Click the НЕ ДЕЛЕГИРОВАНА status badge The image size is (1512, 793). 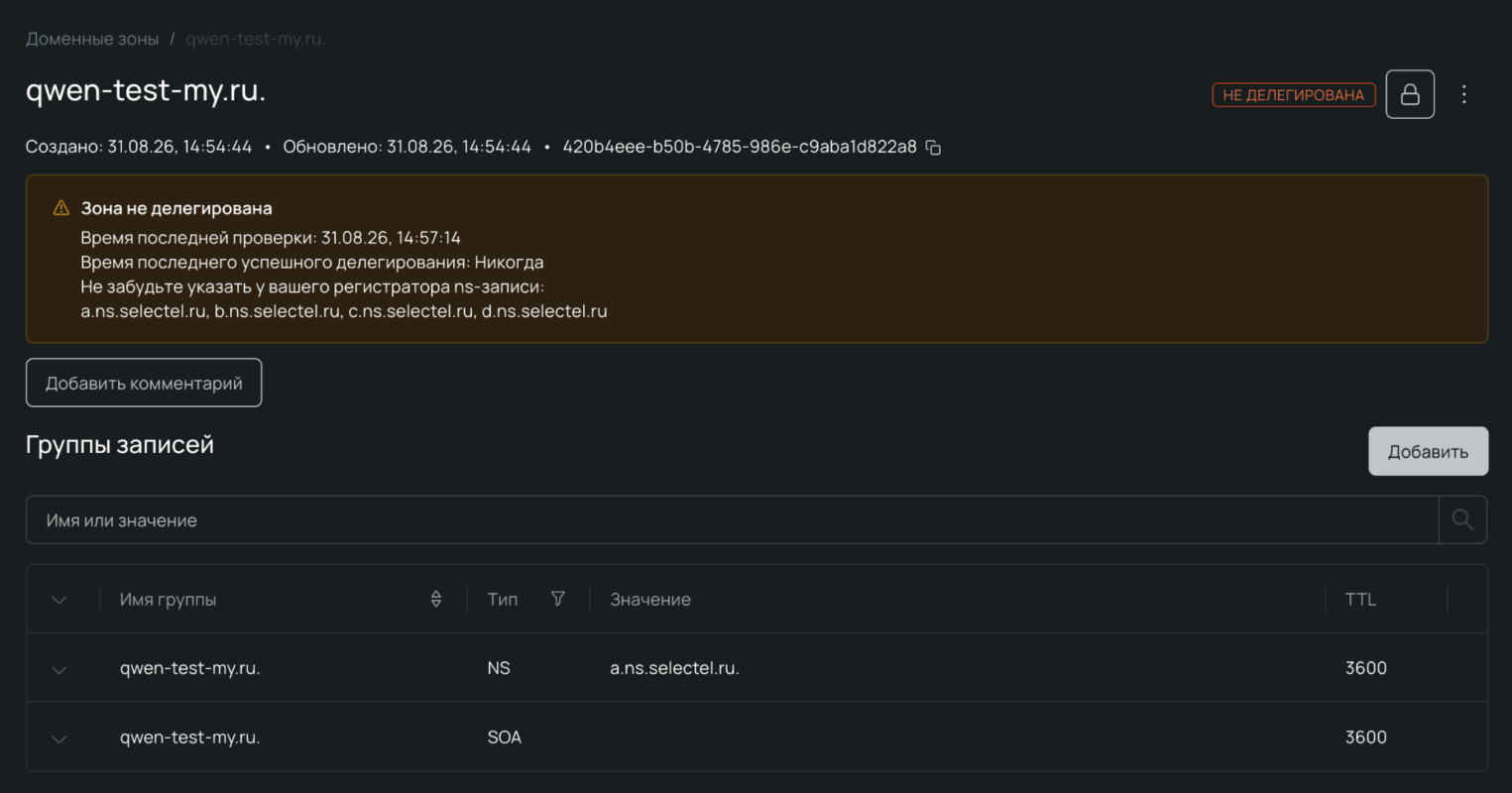coord(1293,95)
